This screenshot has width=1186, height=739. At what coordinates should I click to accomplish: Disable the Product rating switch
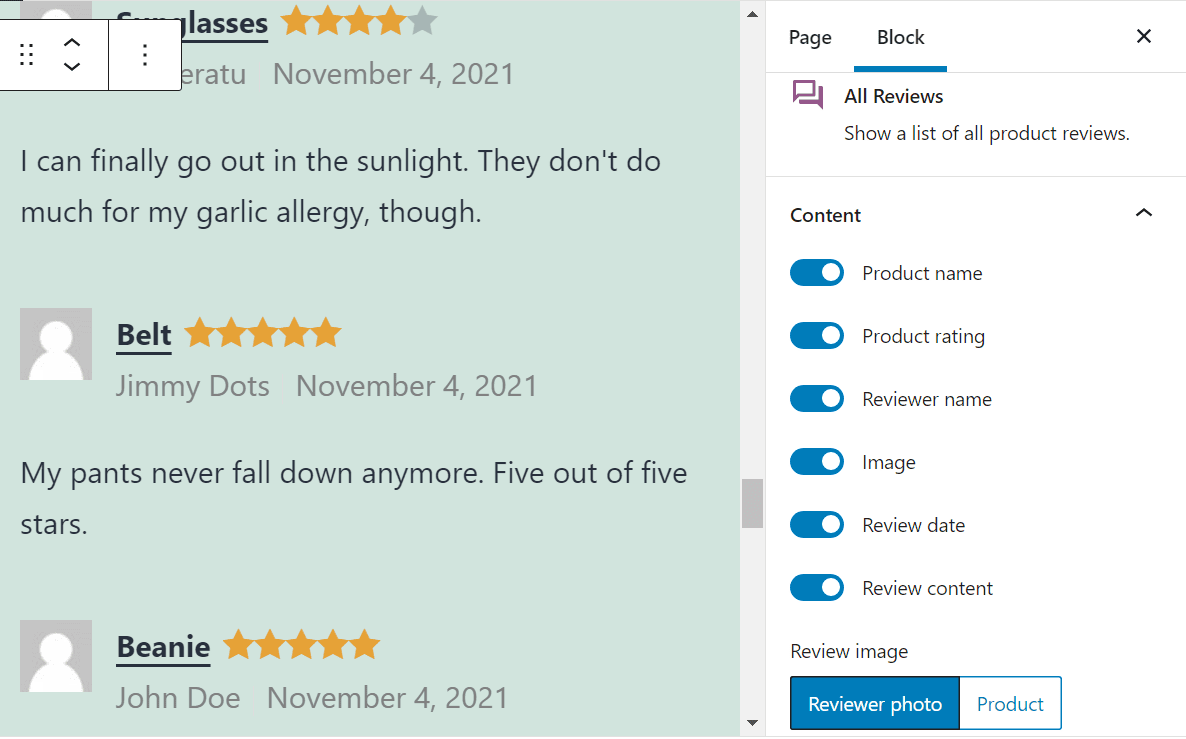coord(817,336)
